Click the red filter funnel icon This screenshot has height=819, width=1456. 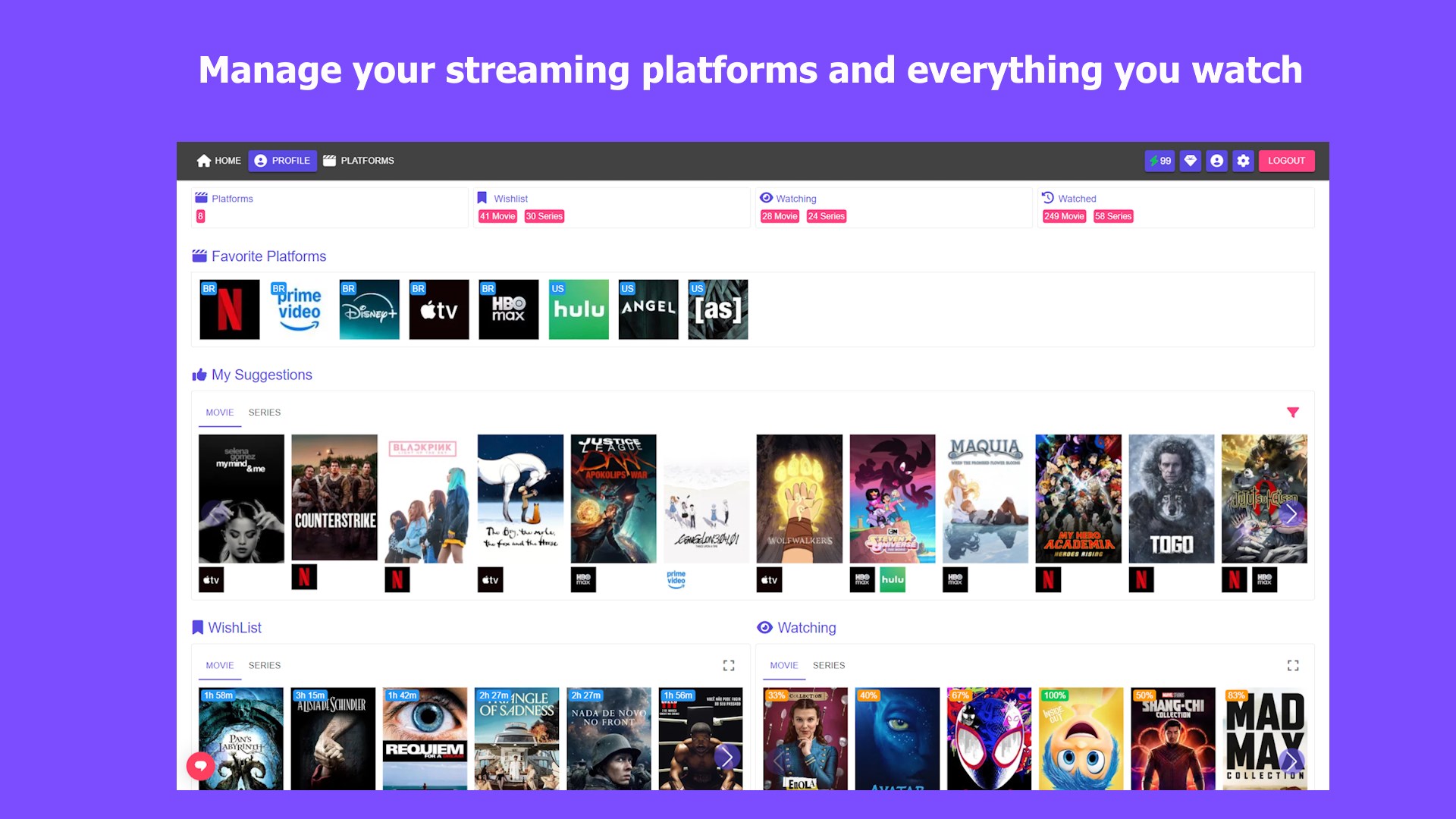tap(1293, 413)
